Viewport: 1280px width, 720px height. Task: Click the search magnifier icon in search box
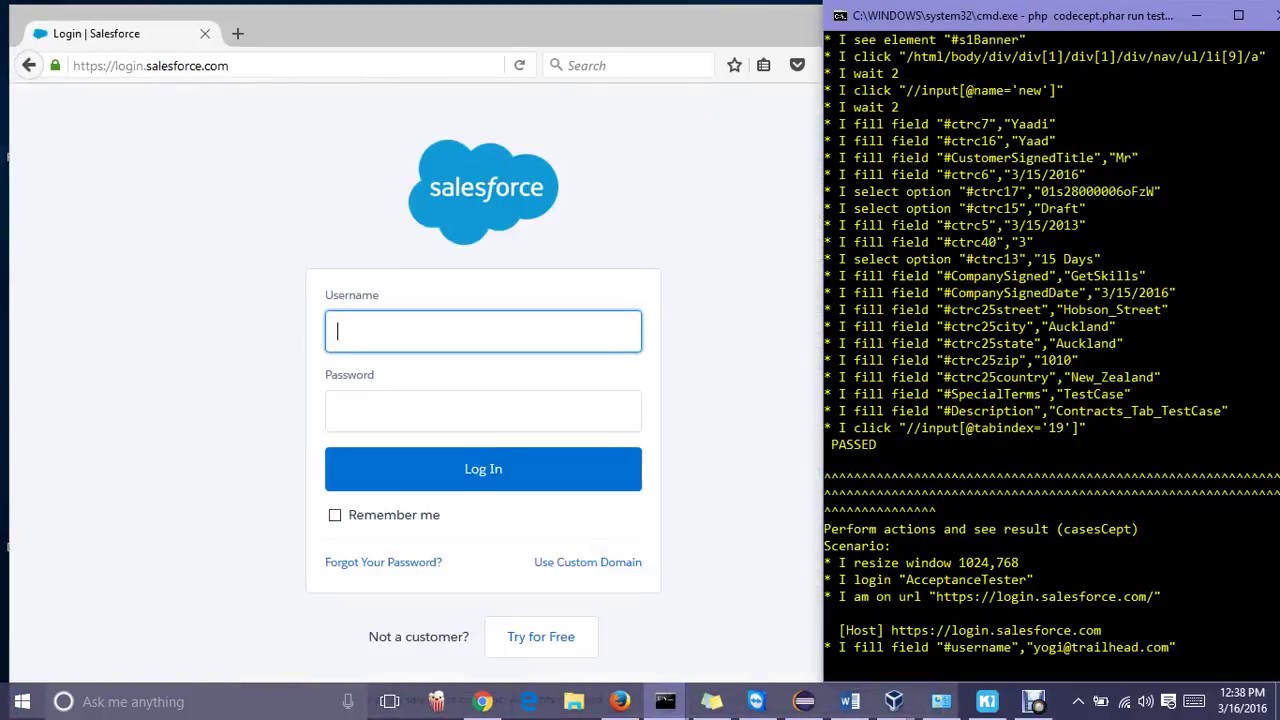click(x=556, y=65)
